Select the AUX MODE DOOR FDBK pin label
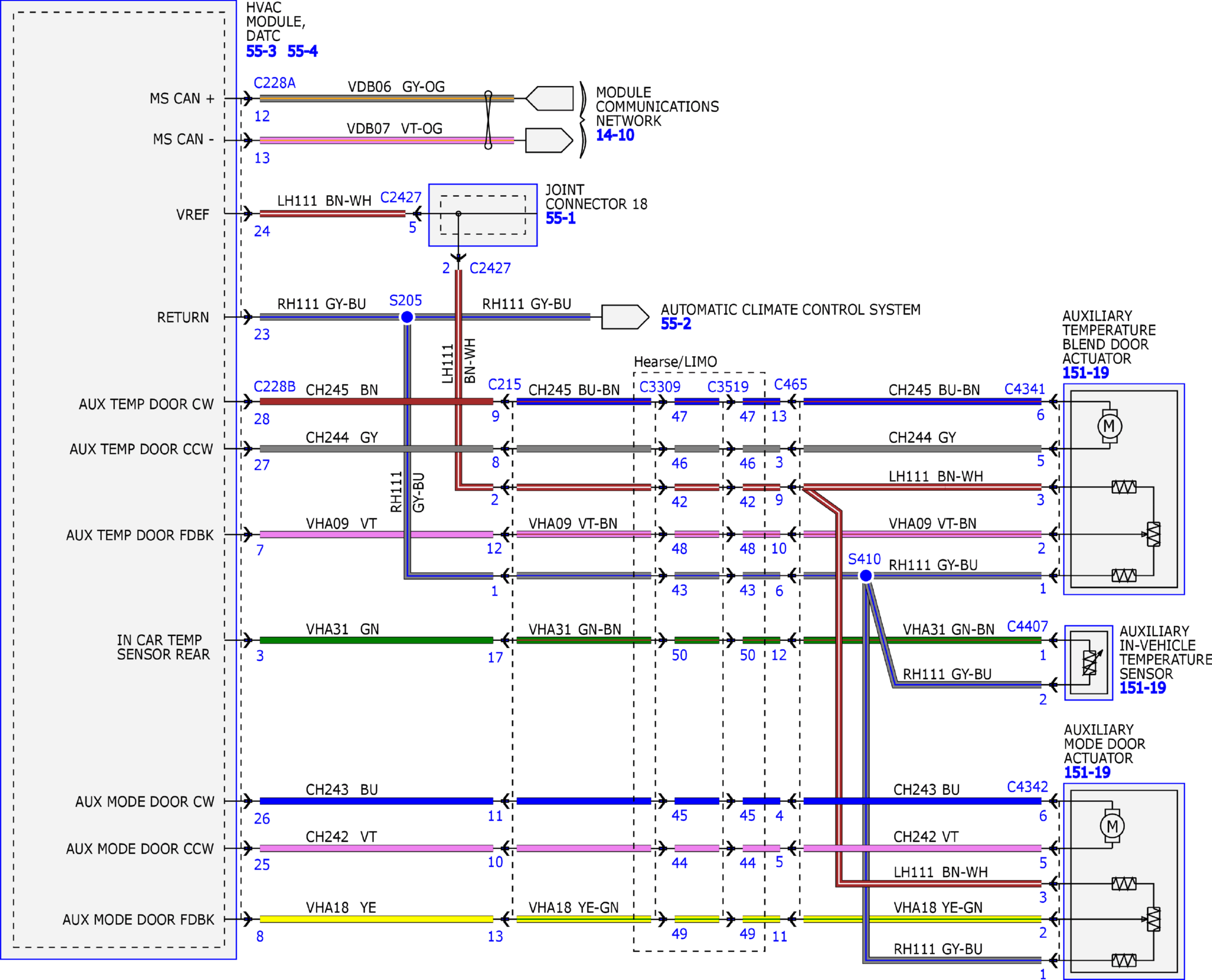This screenshot has width=1212, height=980. coord(138,920)
